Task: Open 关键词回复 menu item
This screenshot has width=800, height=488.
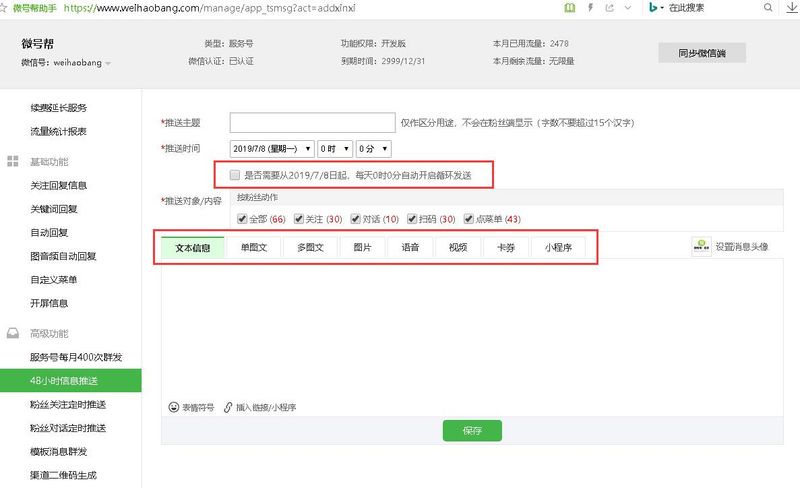Action: (x=54, y=209)
